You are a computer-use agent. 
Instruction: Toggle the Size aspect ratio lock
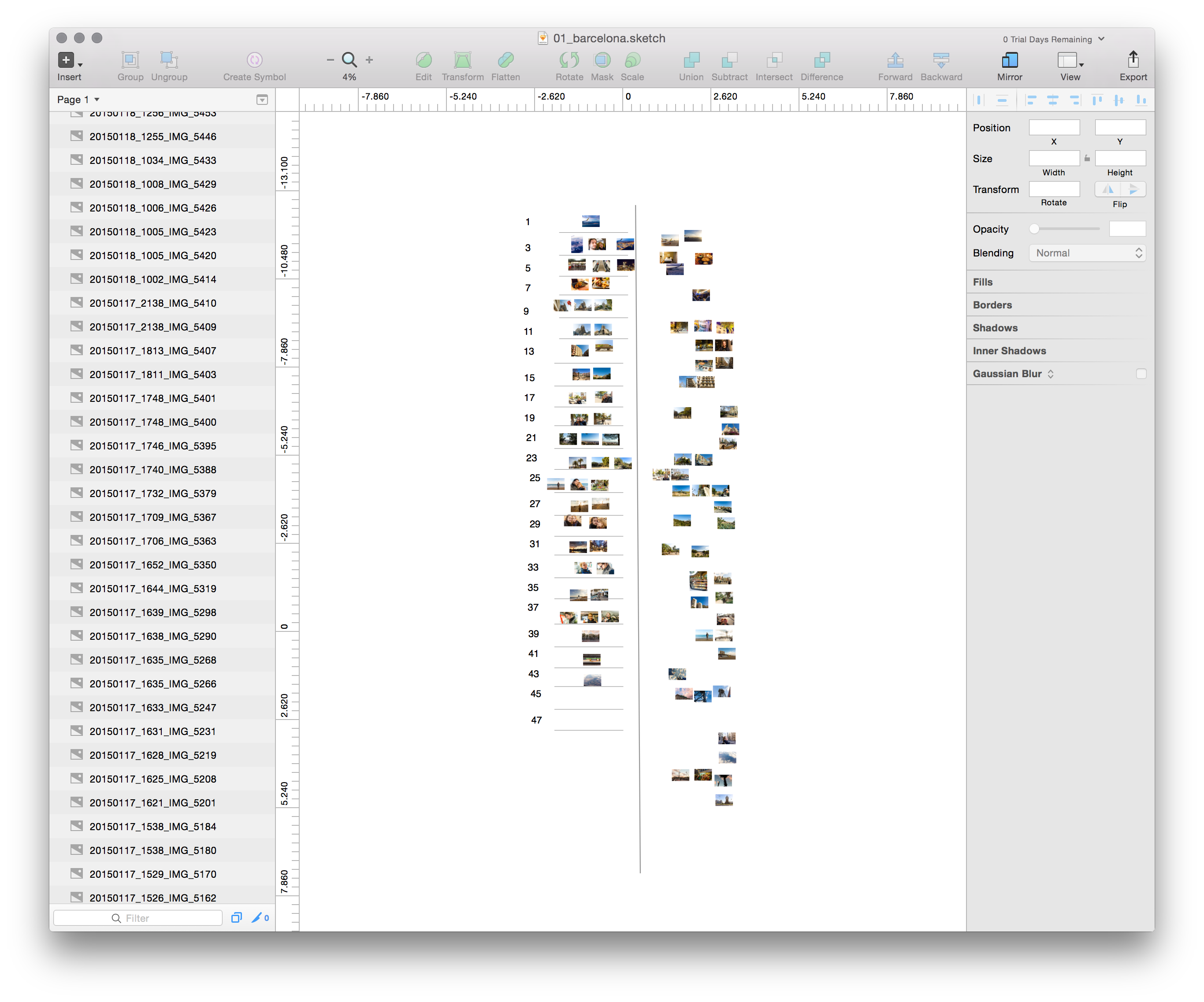coord(1087,158)
